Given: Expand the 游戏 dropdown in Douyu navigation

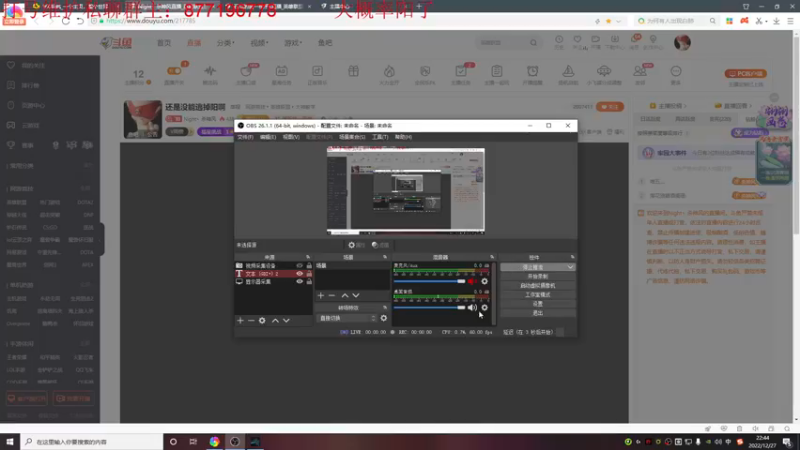Looking at the screenshot, I should [293, 43].
